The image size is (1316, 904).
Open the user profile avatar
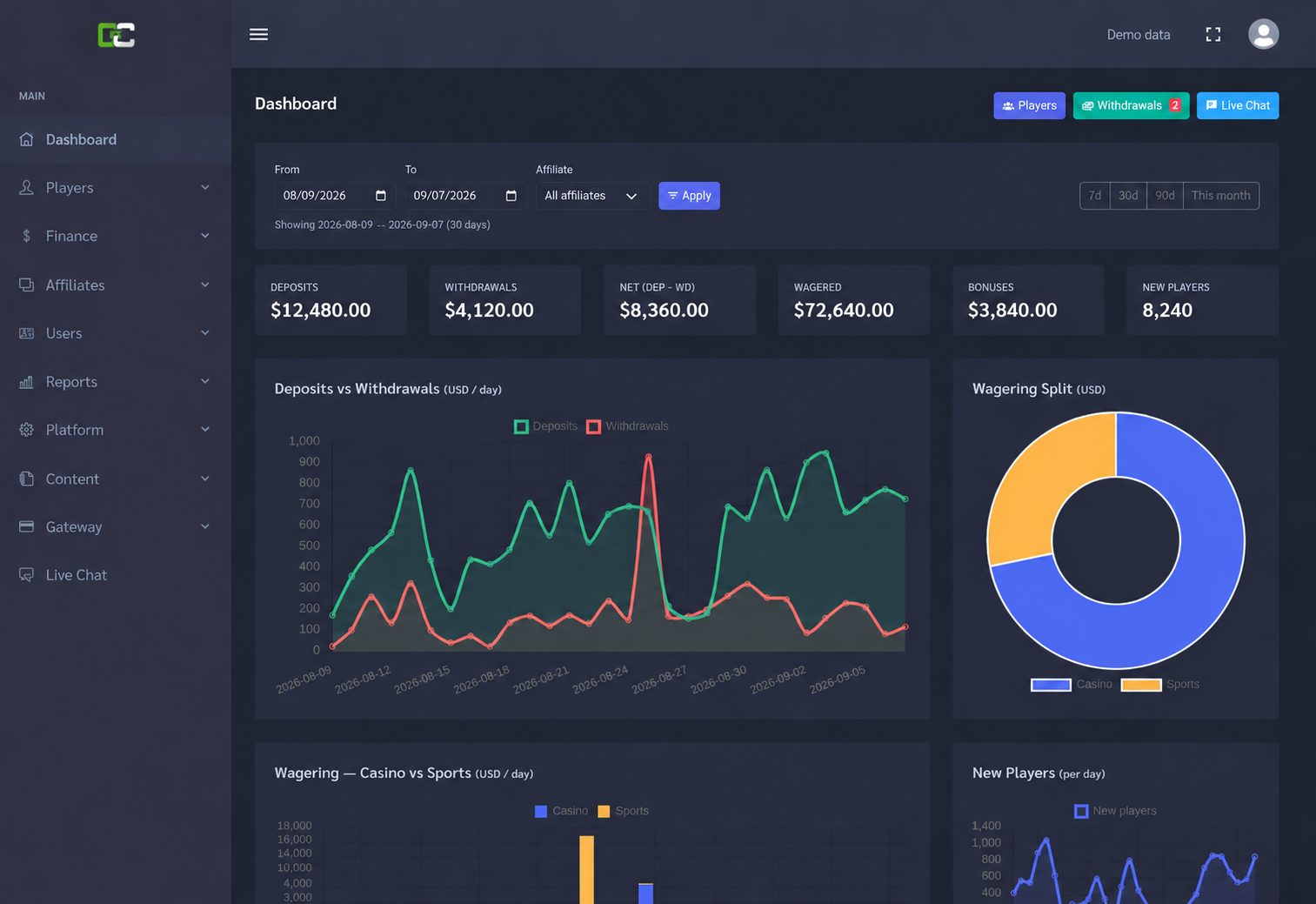click(x=1264, y=34)
